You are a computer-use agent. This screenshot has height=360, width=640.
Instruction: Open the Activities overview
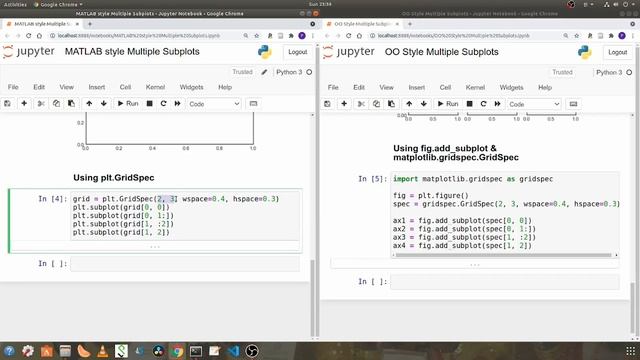[15, 4]
